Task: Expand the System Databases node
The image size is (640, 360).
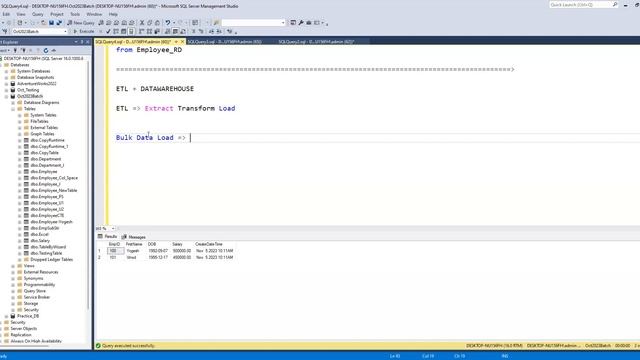Action: [x=7, y=71]
